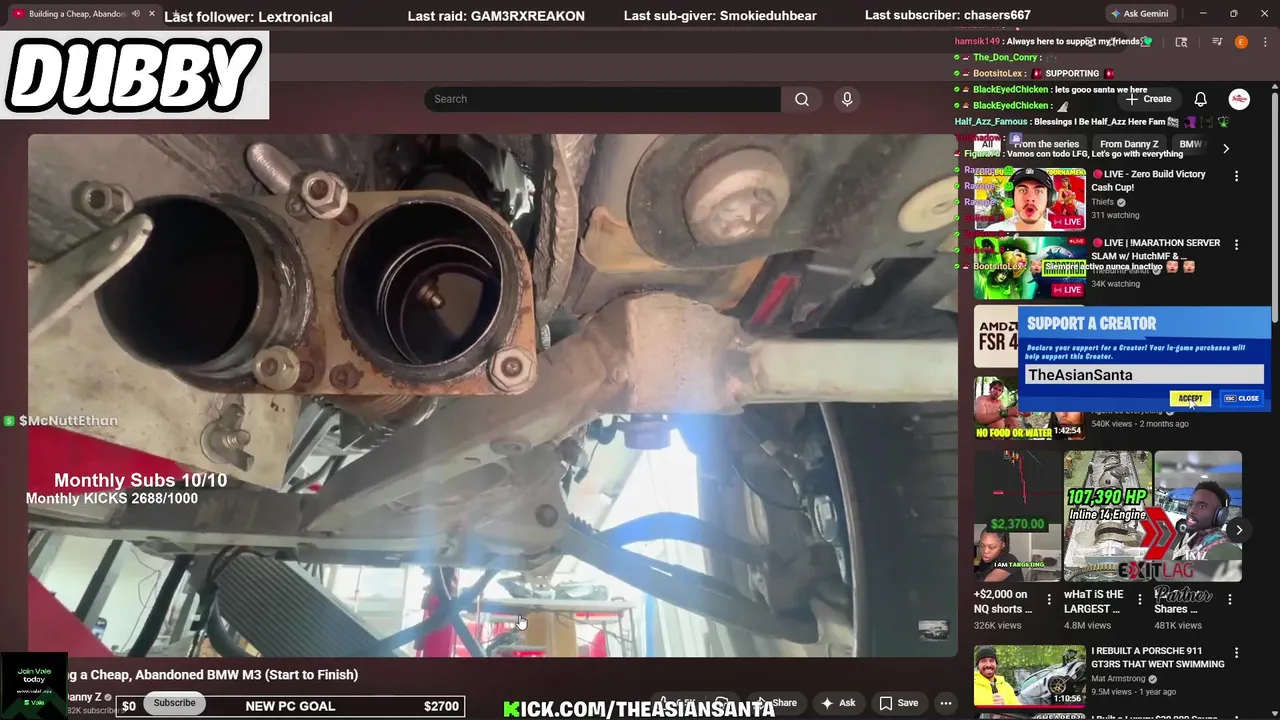This screenshot has height=720, width=1280.
Task: Click the 'wHaT iS tHE LARGEST' short title
Action: [x=1093, y=601]
